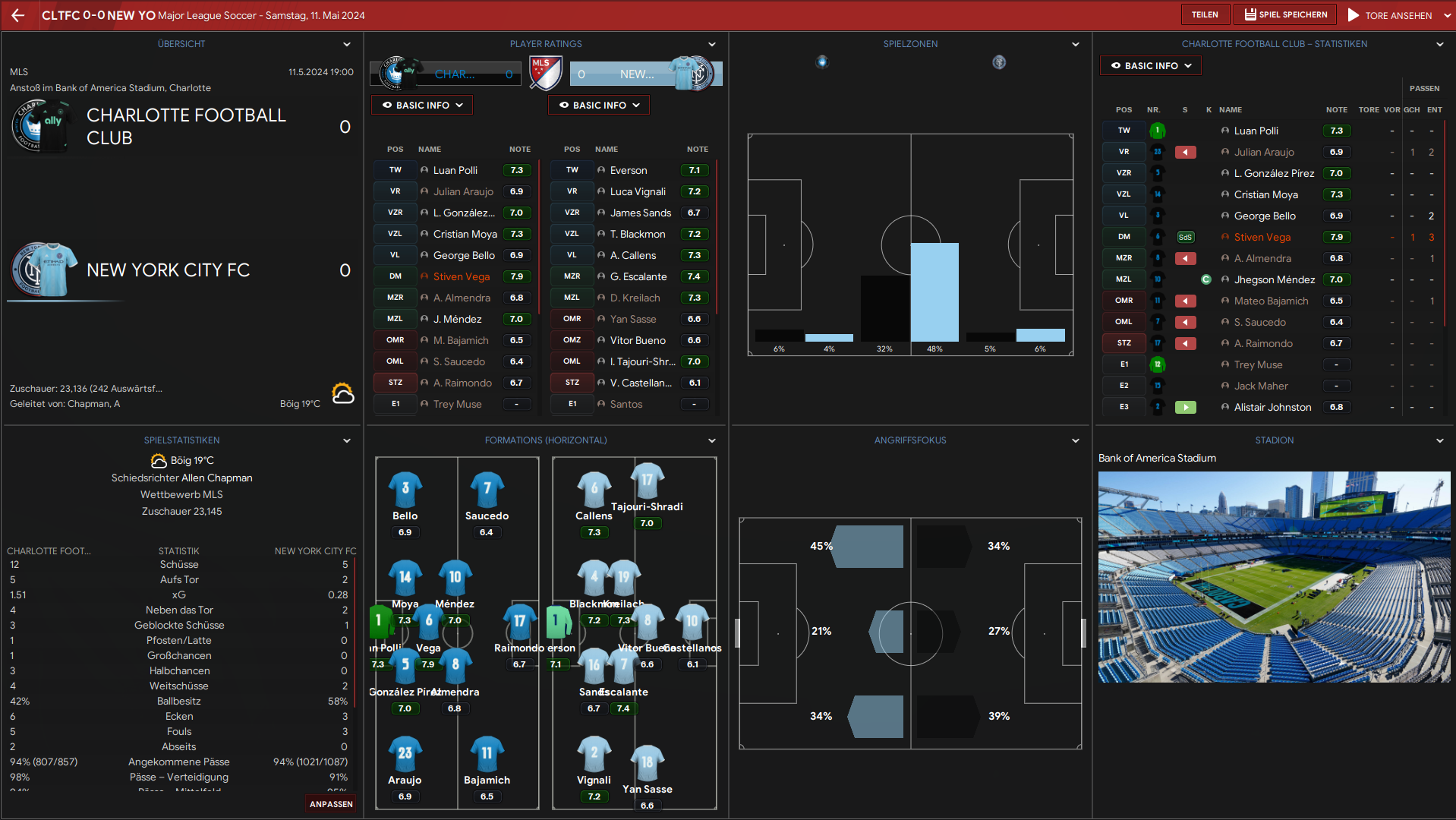Sort statistics table by TORE column
This screenshot has height=820, width=1456.
pyautogui.click(x=1369, y=110)
